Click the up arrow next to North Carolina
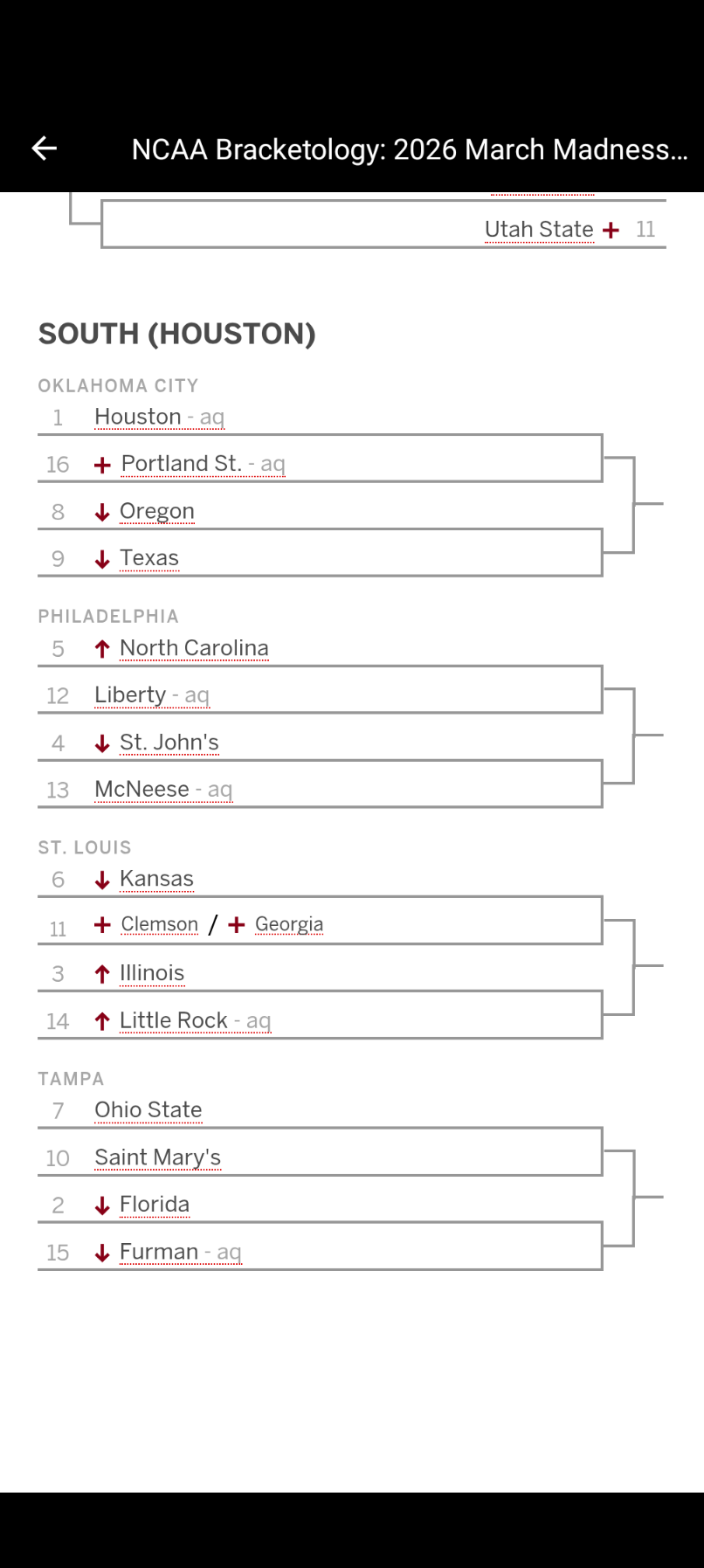 [102, 648]
